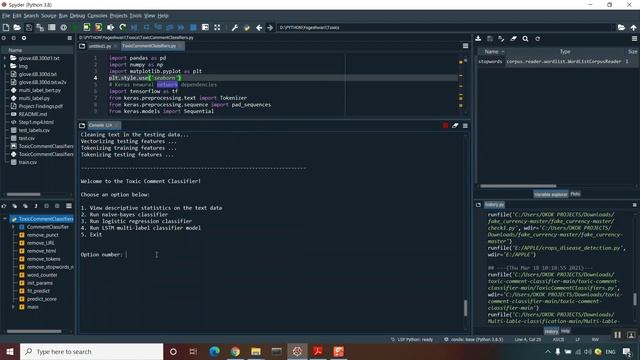The image size is (640, 360).
Task: Open File Explorer from the taskbar
Action: pyautogui.click(x=256, y=351)
